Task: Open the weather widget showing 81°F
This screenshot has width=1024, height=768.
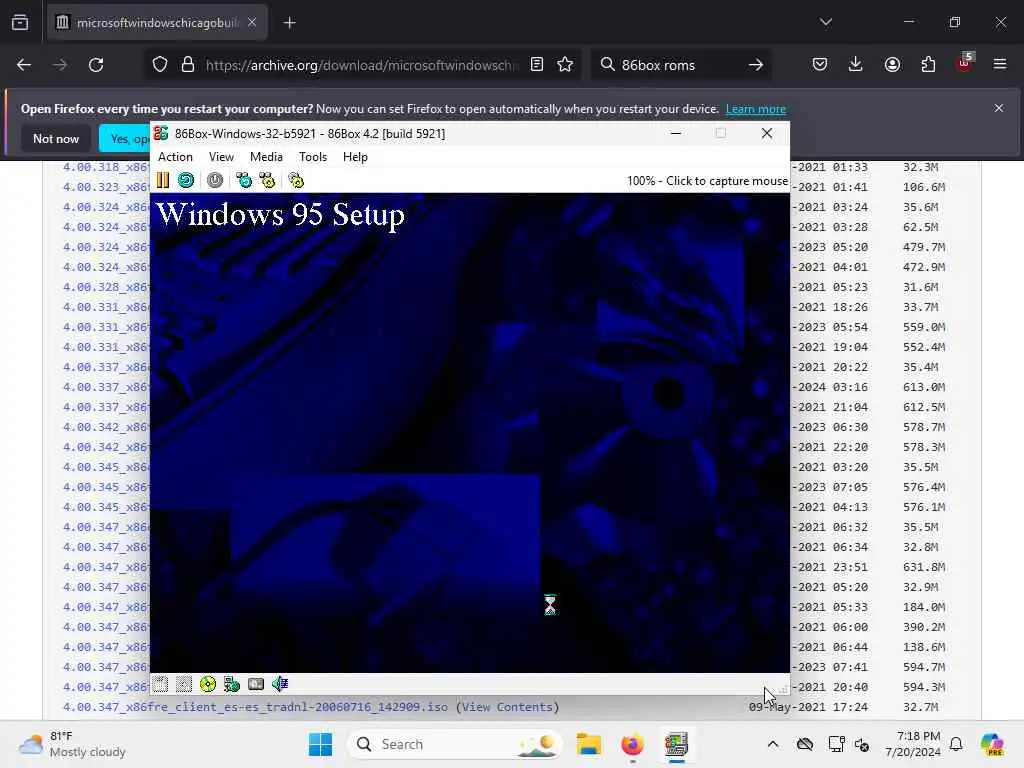Action: (x=72, y=744)
